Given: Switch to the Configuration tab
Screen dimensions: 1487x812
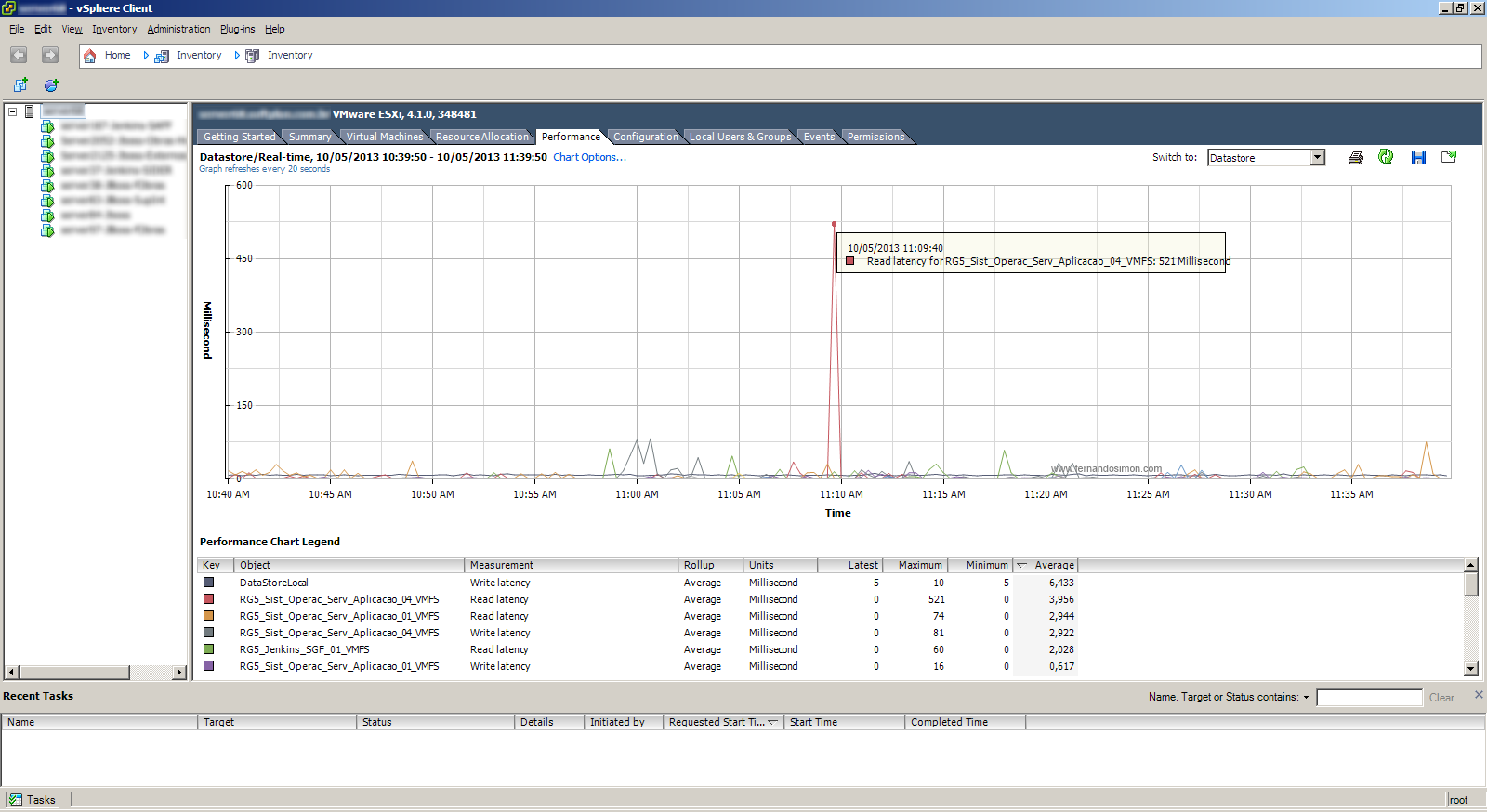Looking at the screenshot, I should click(645, 137).
